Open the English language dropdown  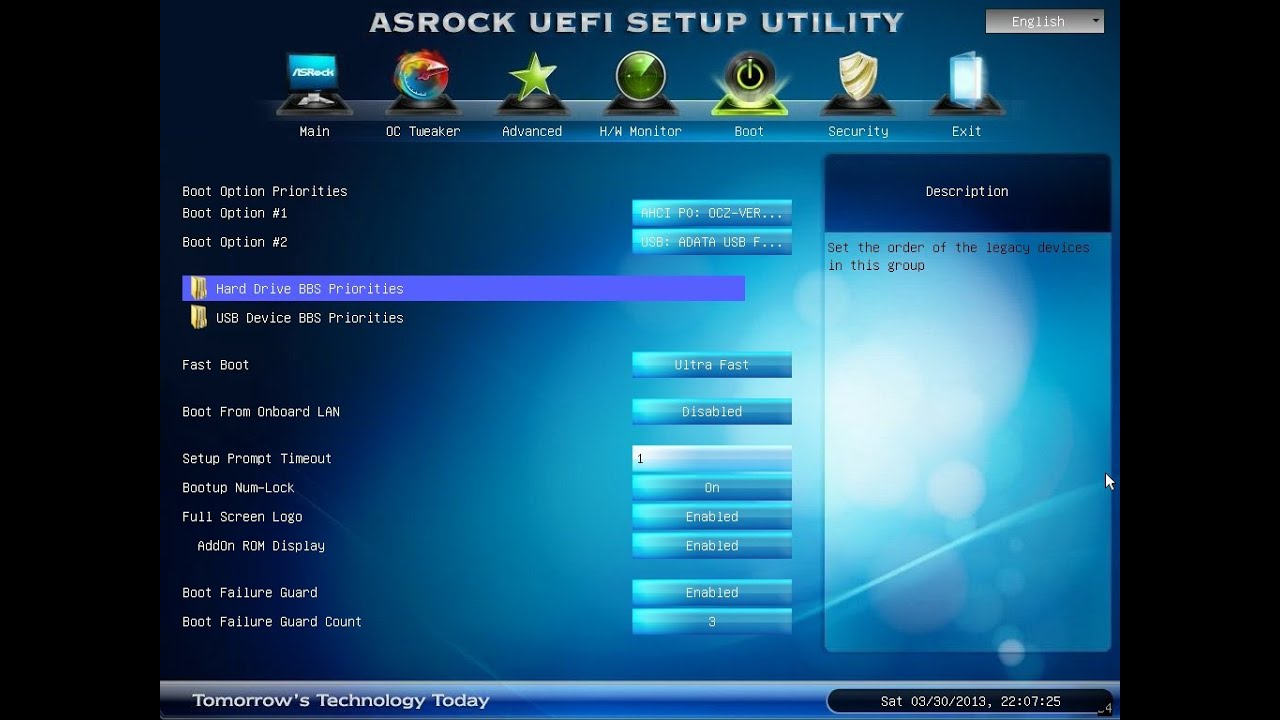pos(1045,21)
